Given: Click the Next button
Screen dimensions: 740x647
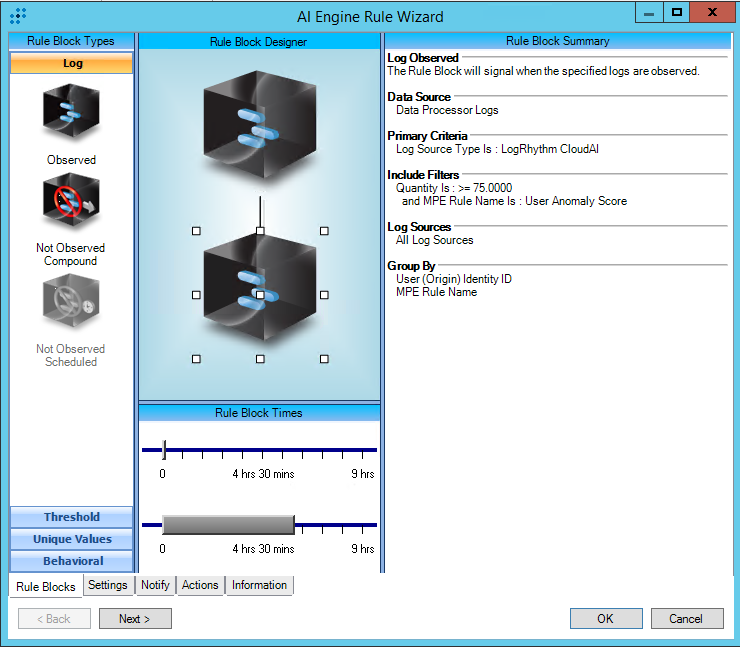Looking at the screenshot, I should pyautogui.click(x=135, y=619).
